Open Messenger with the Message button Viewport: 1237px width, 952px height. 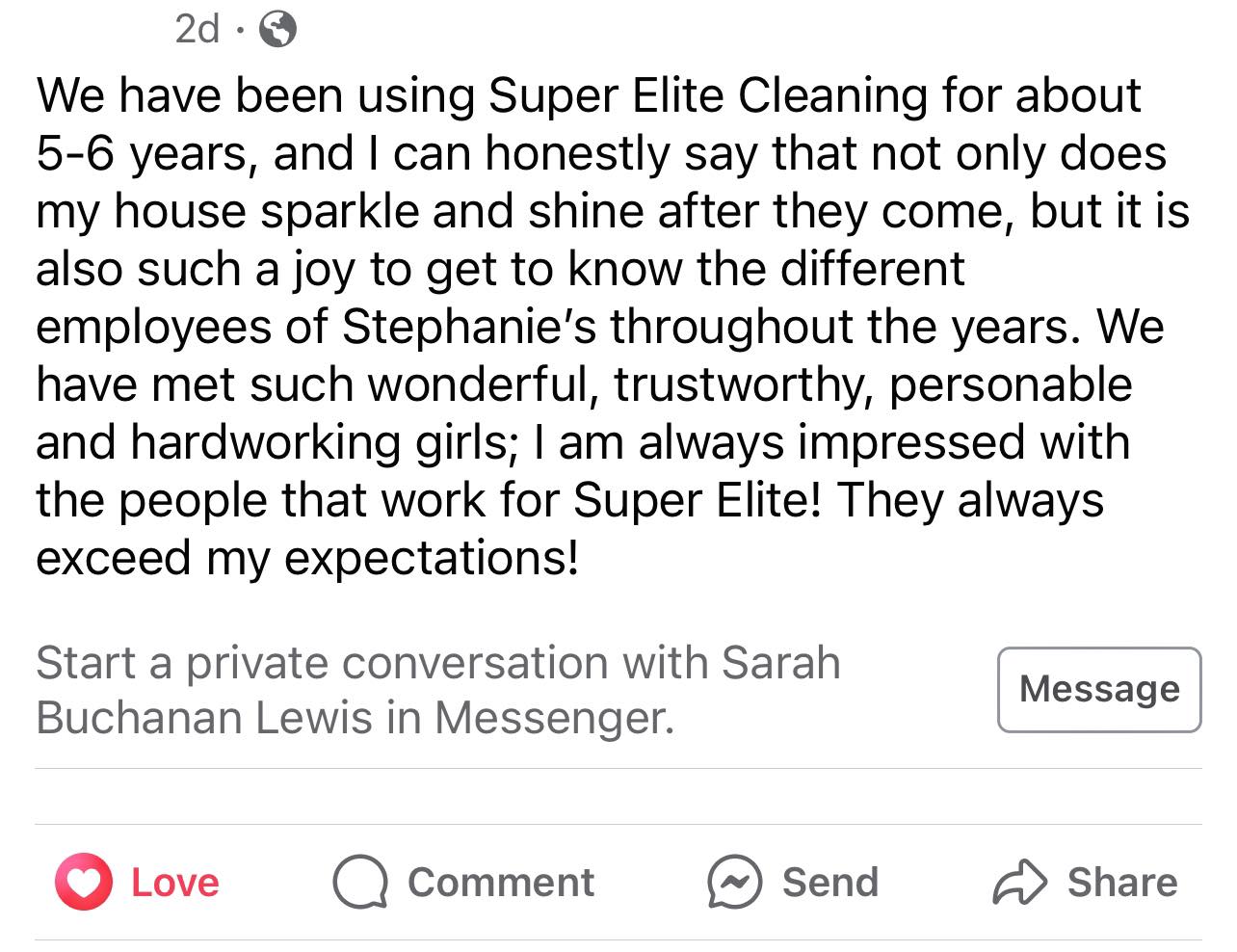[x=1098, y=689]
